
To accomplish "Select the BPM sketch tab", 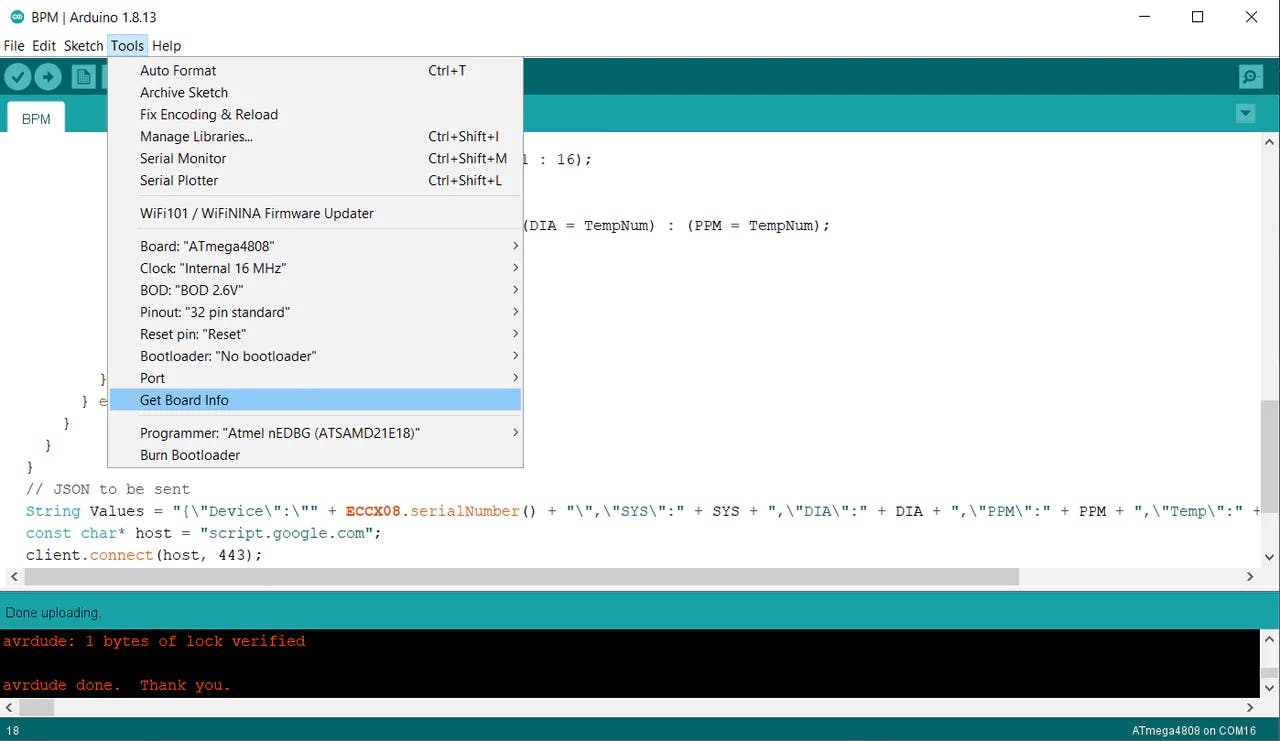I will point(36,118).
